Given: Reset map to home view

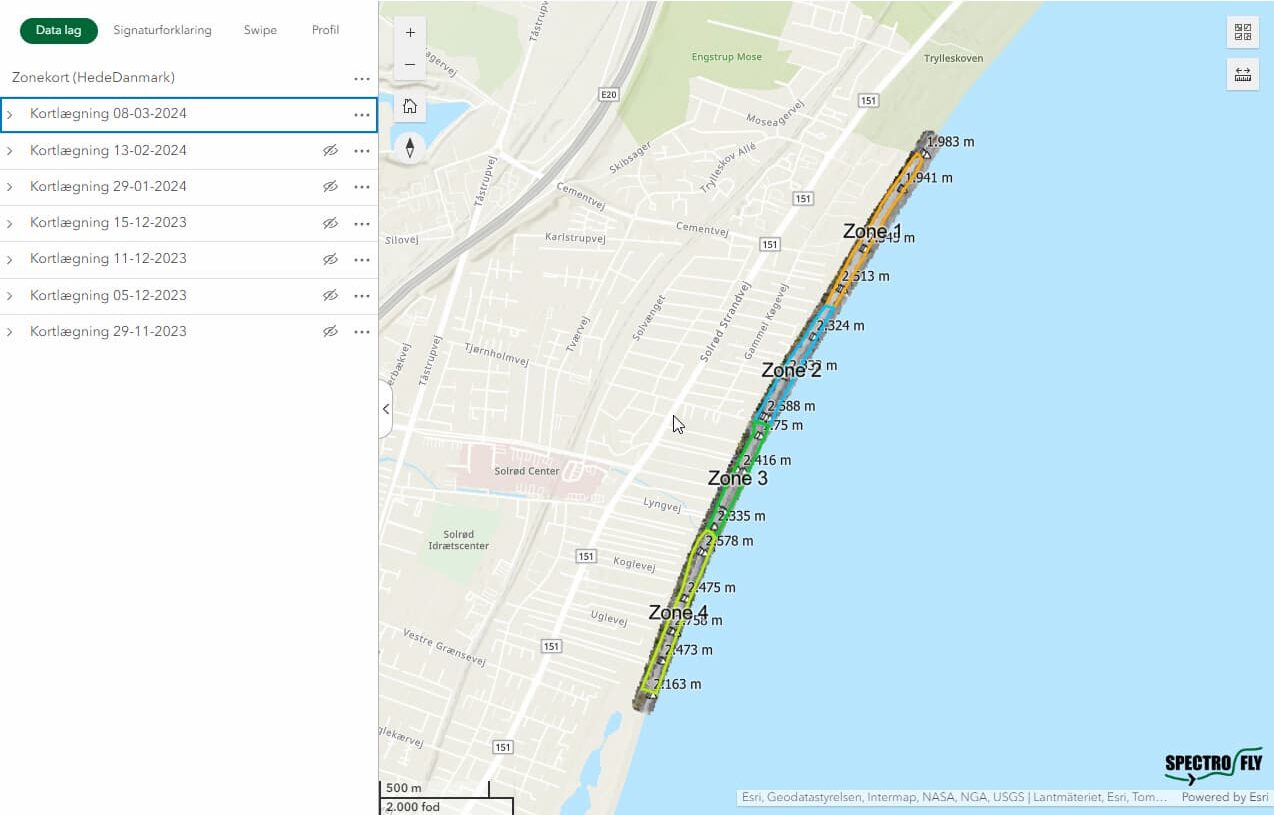Looking at the screenshot, I should coord(410,106).
